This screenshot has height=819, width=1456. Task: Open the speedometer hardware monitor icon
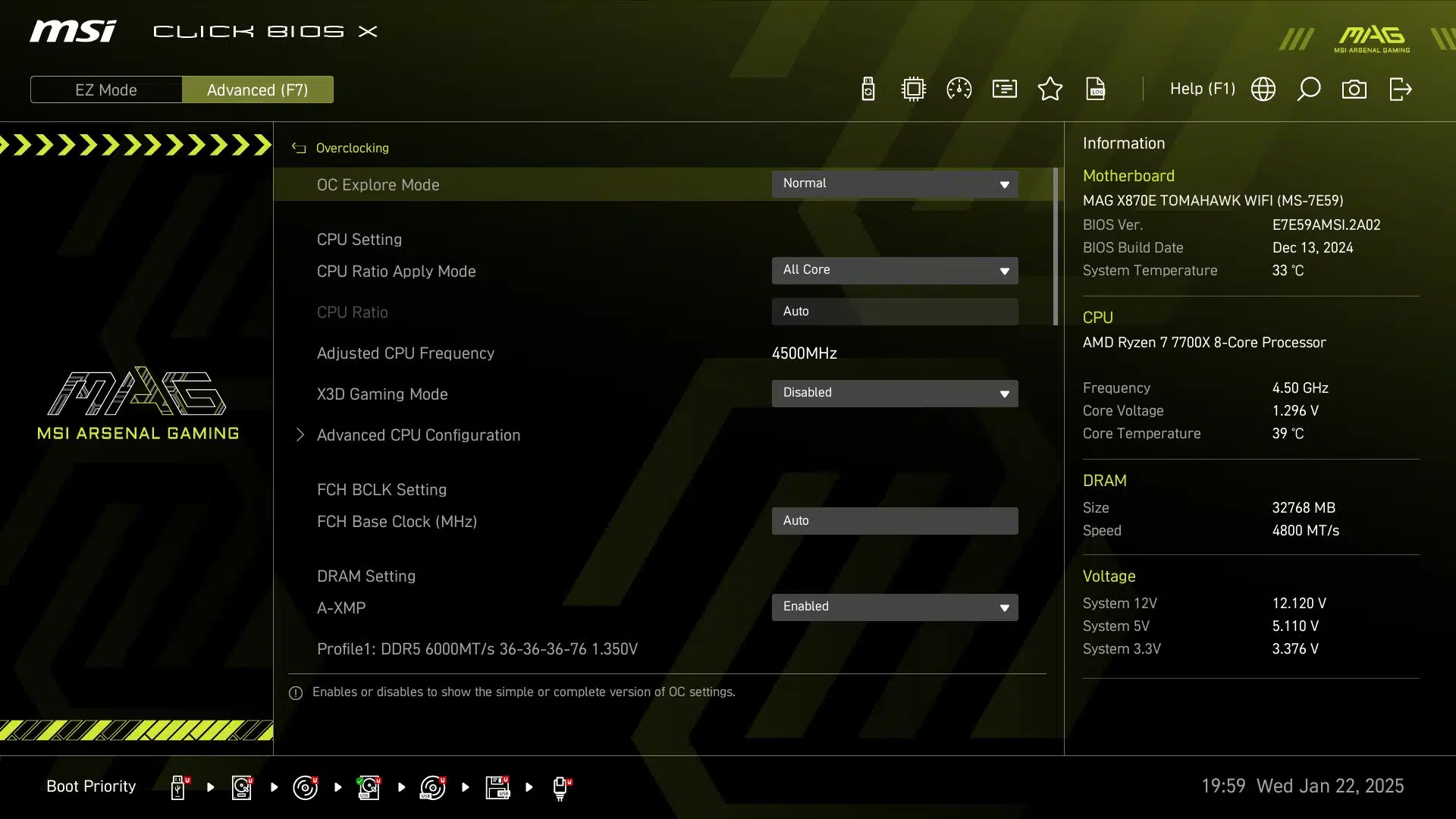click(959, 89)
